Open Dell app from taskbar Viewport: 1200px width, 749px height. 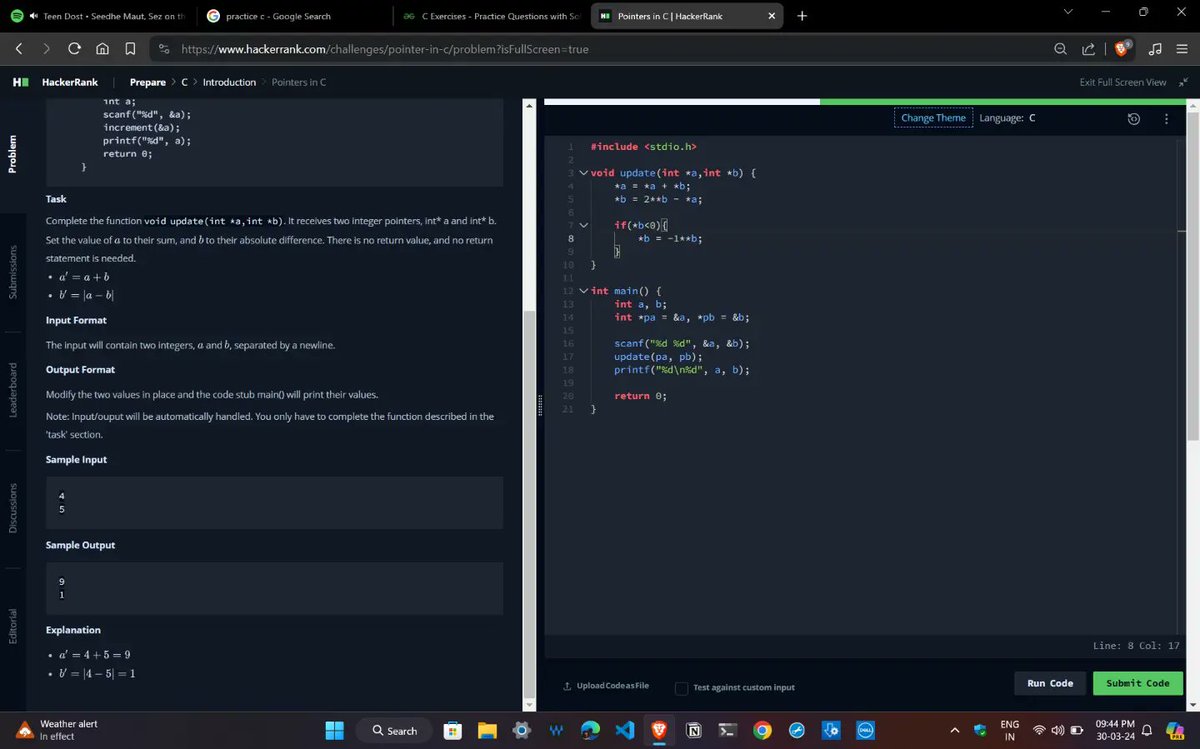[x=866, y=730]
